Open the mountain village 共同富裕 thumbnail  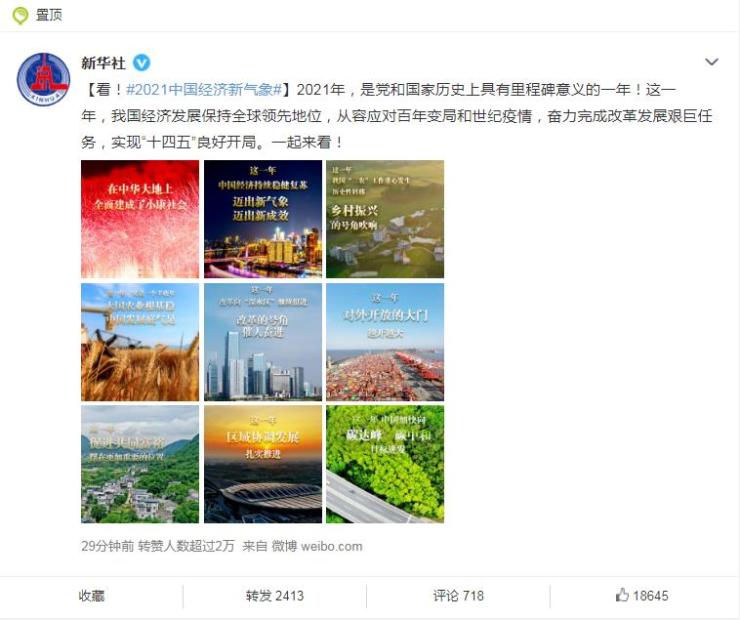pyautogui.click(x=140, y=464)
